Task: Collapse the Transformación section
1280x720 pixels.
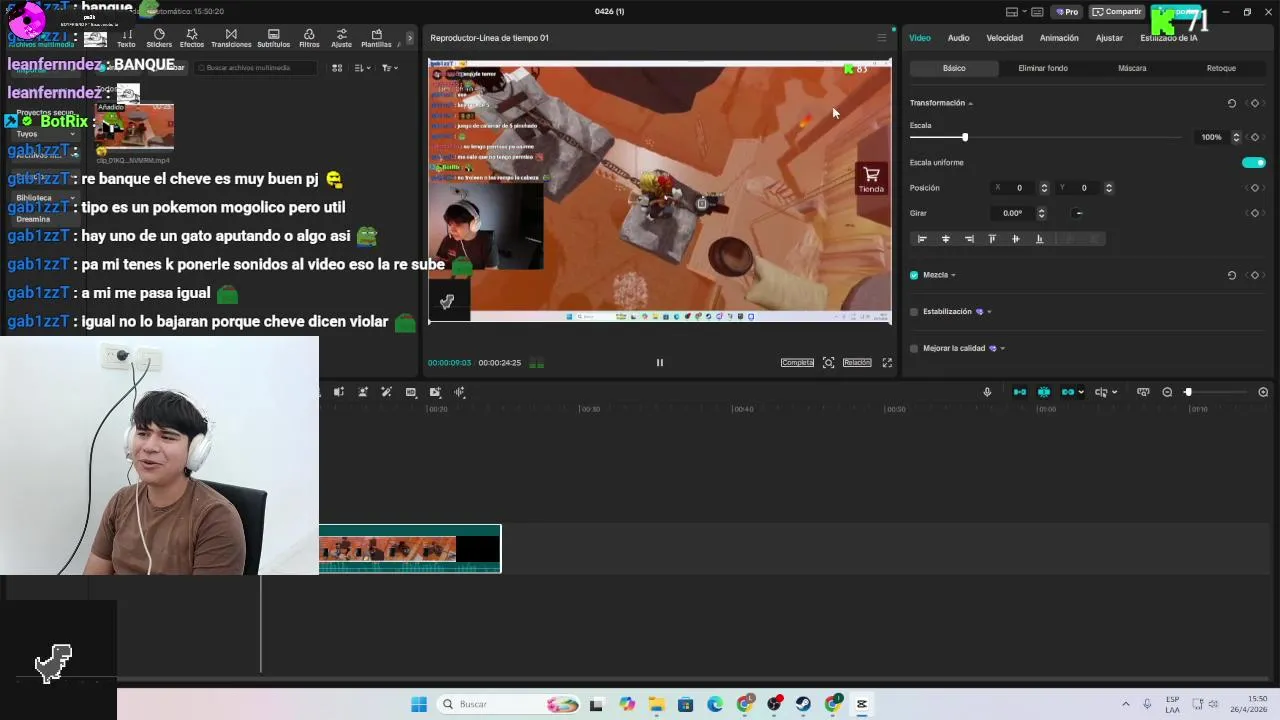Action: (970, 103)
